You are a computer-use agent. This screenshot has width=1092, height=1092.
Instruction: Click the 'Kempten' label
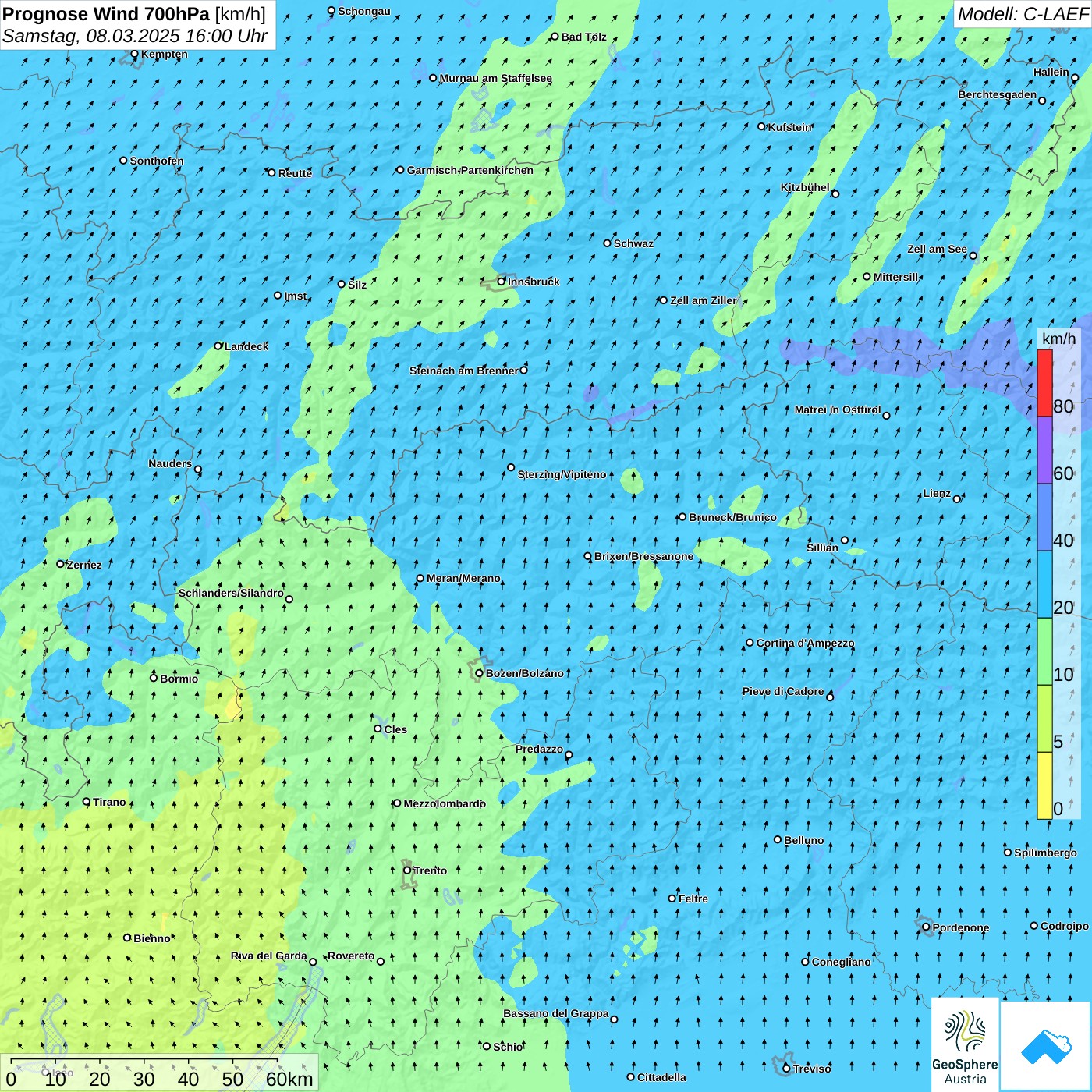tap(165, 54)
